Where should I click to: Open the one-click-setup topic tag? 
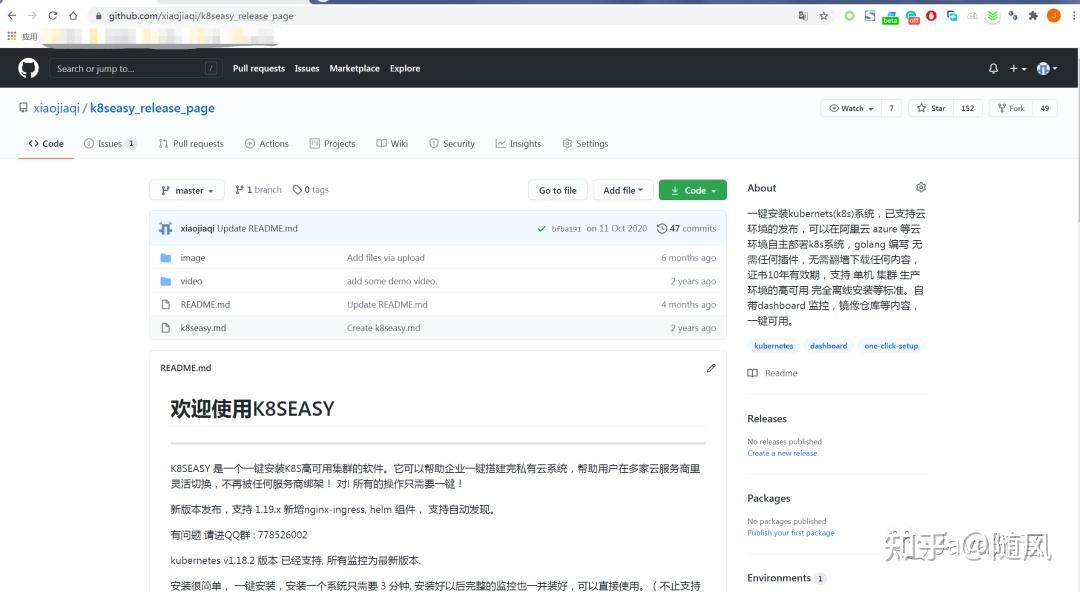(891, 346)
